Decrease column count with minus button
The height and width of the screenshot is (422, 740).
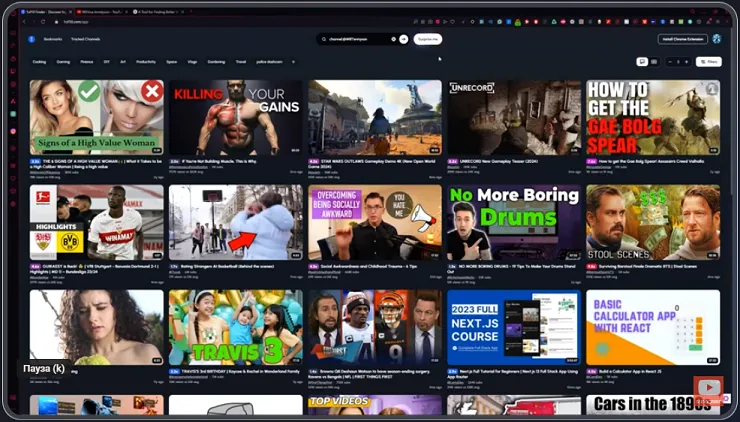click(671, 61)
